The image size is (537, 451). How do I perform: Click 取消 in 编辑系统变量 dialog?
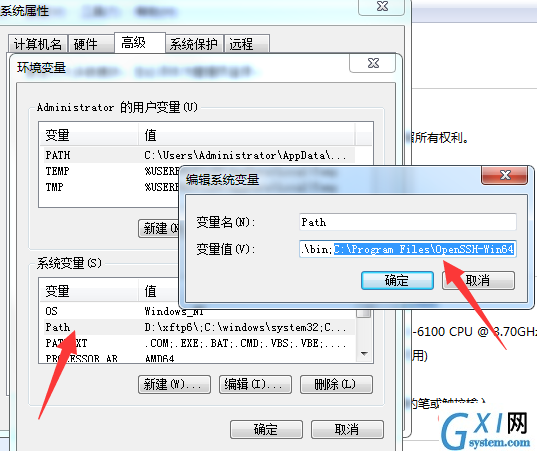[x=478, y=280]
